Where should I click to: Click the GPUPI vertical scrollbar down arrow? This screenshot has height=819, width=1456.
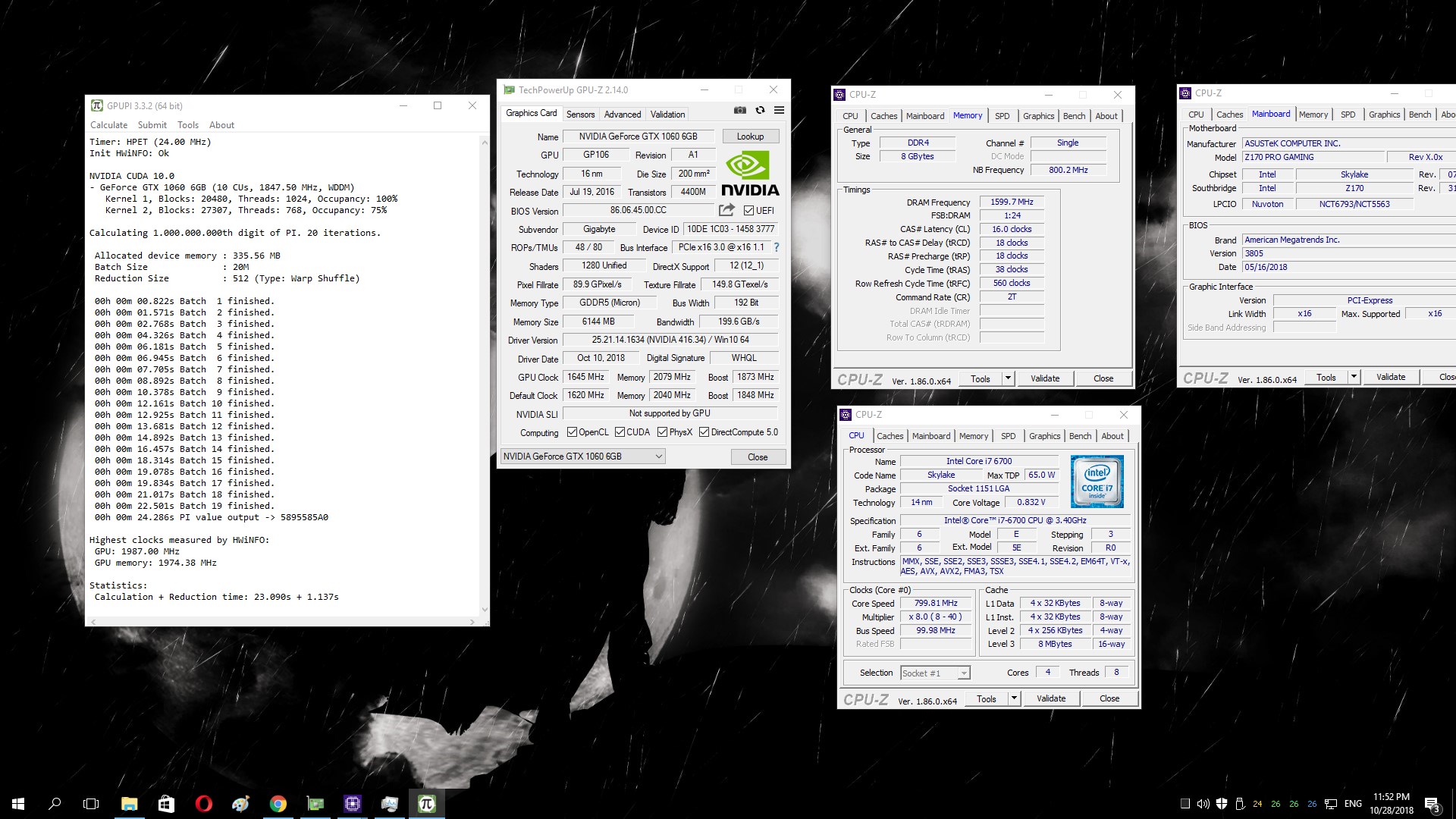485,609
